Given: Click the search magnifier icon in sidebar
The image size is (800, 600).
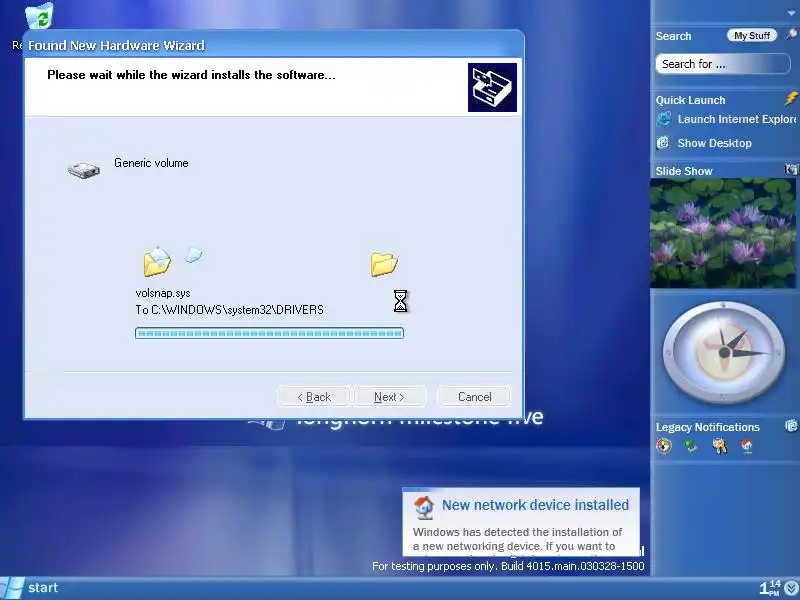Looking at the screenshot, I should coord(791,34).
